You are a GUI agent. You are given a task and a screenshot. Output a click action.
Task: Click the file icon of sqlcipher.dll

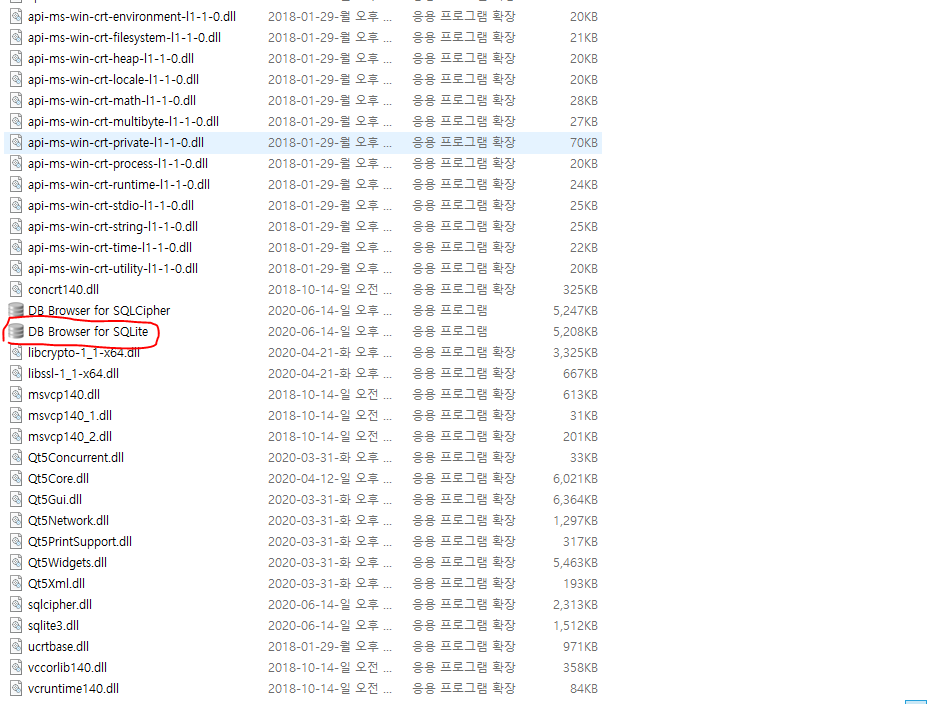17,605
